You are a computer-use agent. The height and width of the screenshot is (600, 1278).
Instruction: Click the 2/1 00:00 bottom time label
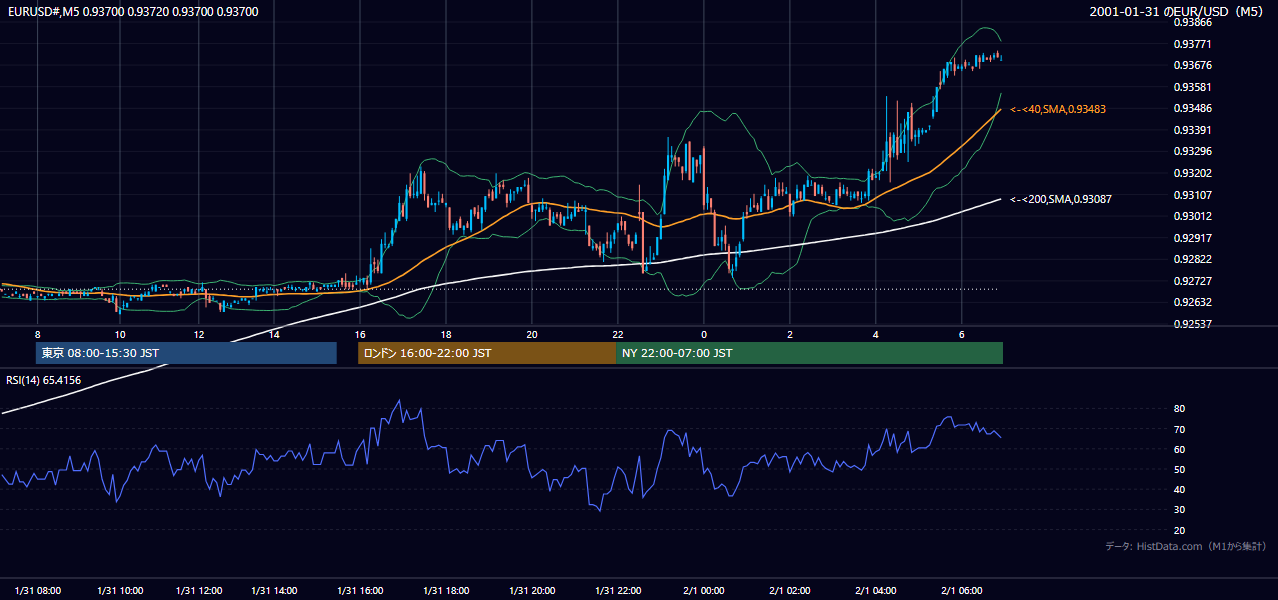point(704,590)
